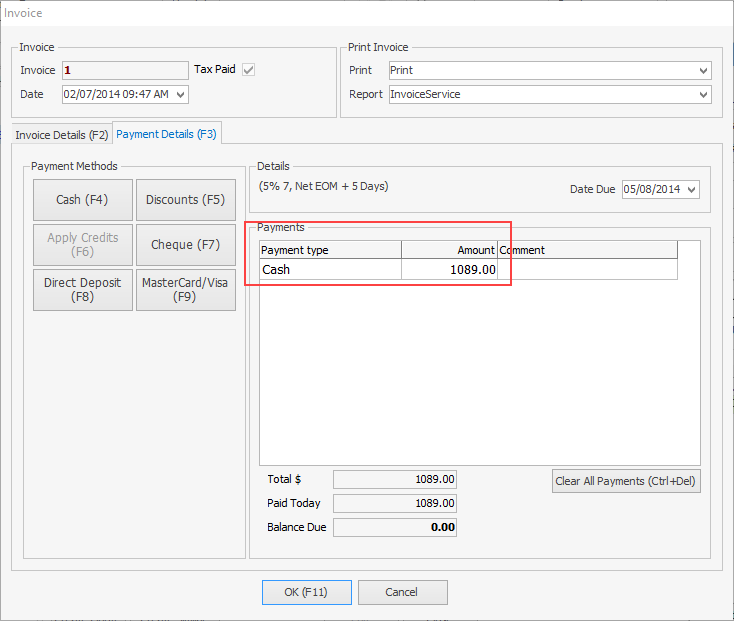Image resolution: width=734 pixels, height=621 pixels.
Task: Open the invoice Date dropdown
Action: pos(180,94)
